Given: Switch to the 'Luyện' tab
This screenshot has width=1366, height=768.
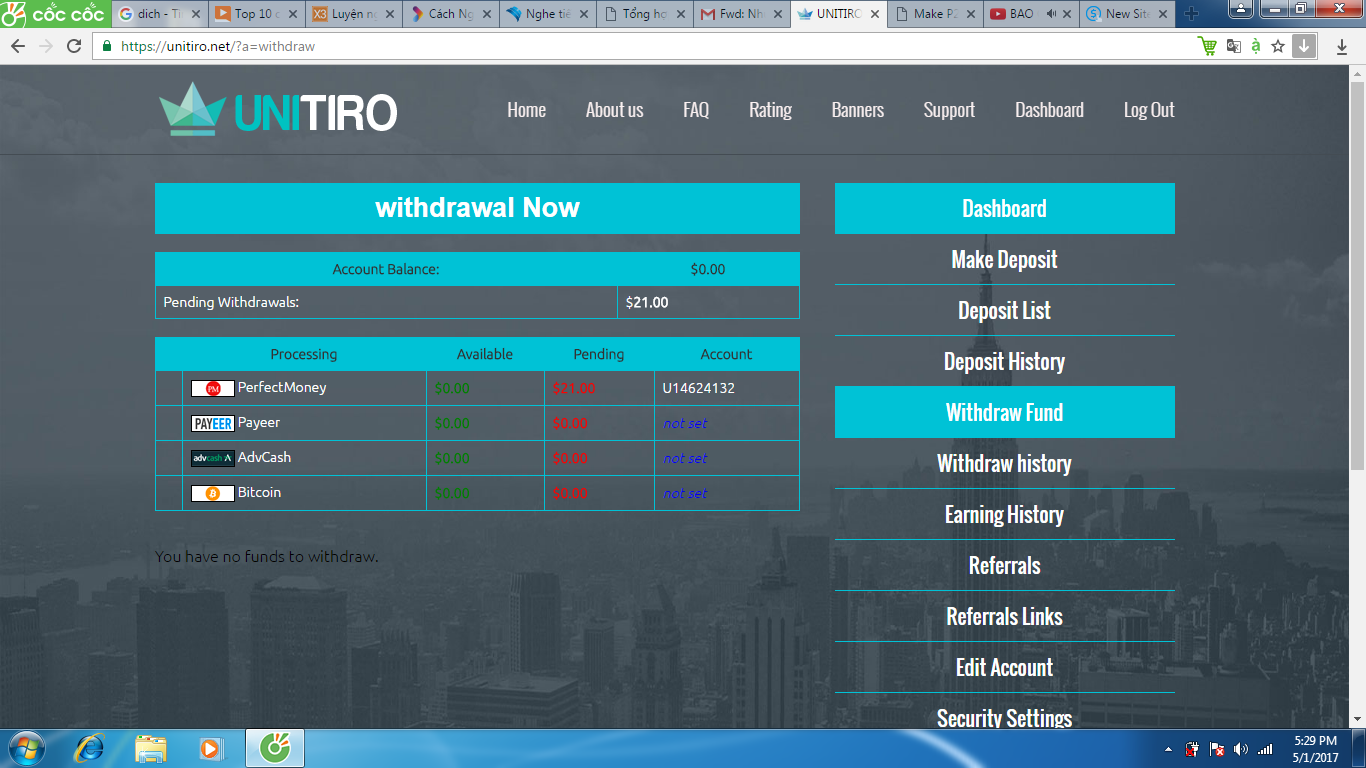Looking at the screenshot, I should (x=353, y=14).
